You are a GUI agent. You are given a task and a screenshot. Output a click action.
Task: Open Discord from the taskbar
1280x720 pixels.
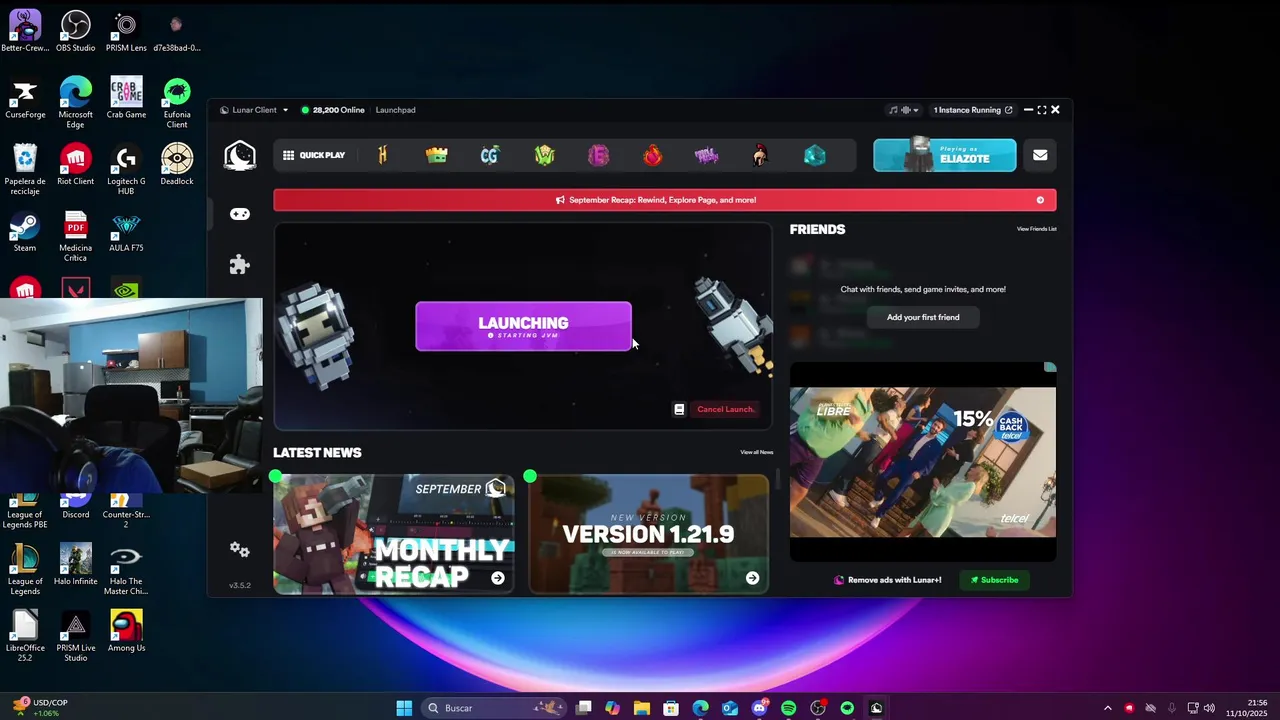click(x=759, y=708)
